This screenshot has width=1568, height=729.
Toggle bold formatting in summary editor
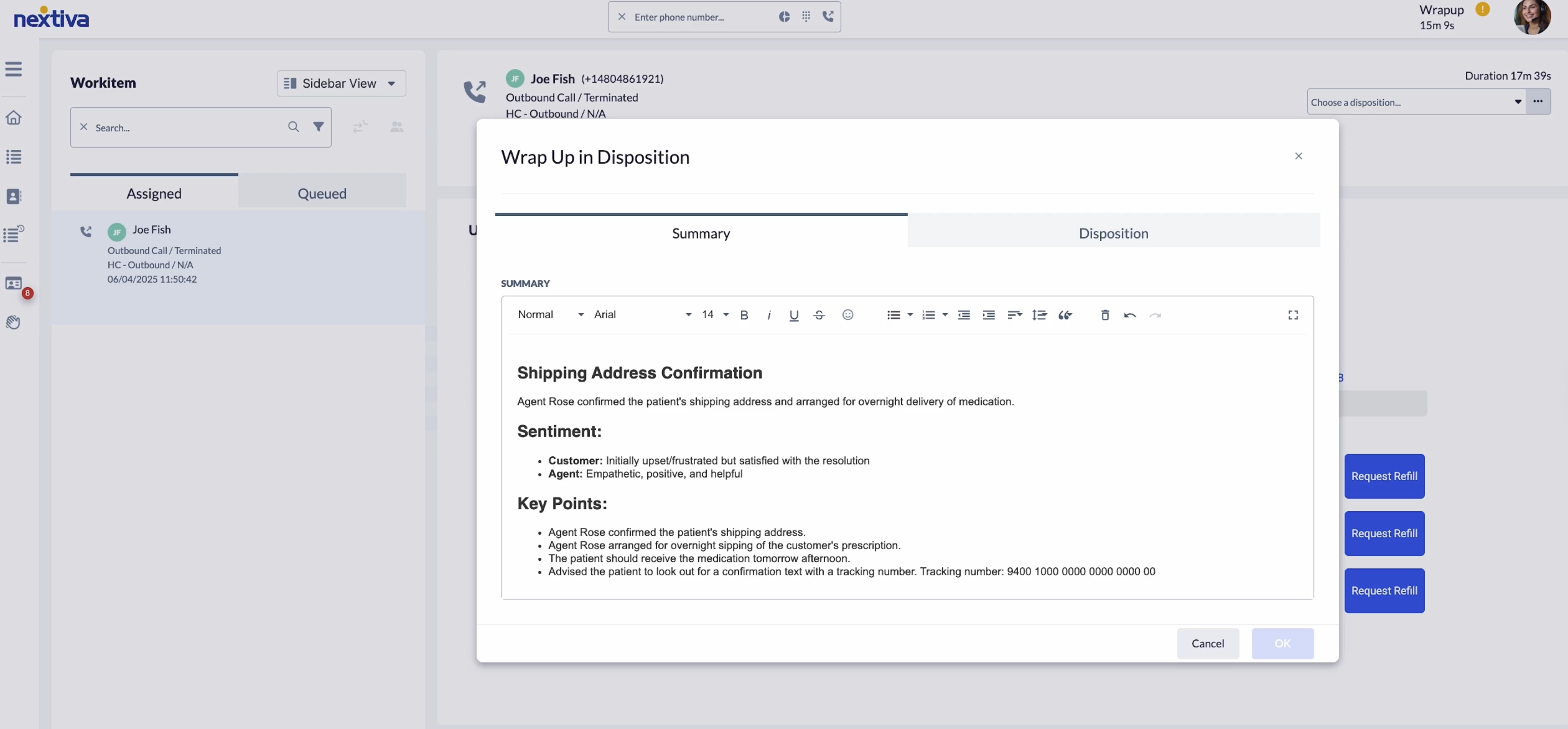coord(744,315)
